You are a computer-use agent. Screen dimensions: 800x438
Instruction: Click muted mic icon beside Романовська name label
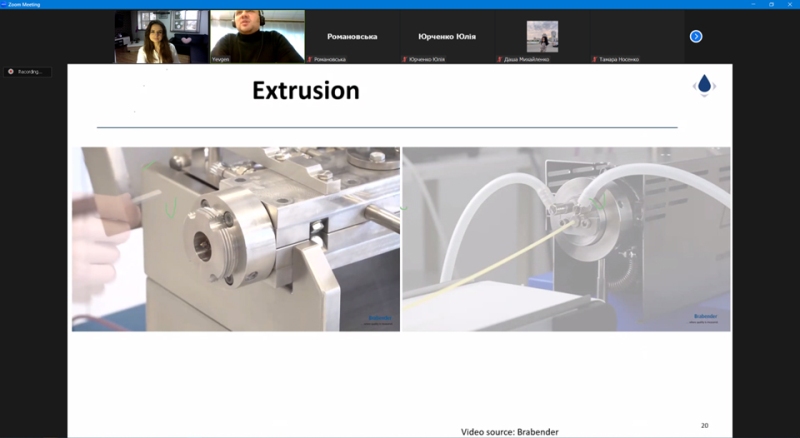pyautogui.click(x=310, y=59)
